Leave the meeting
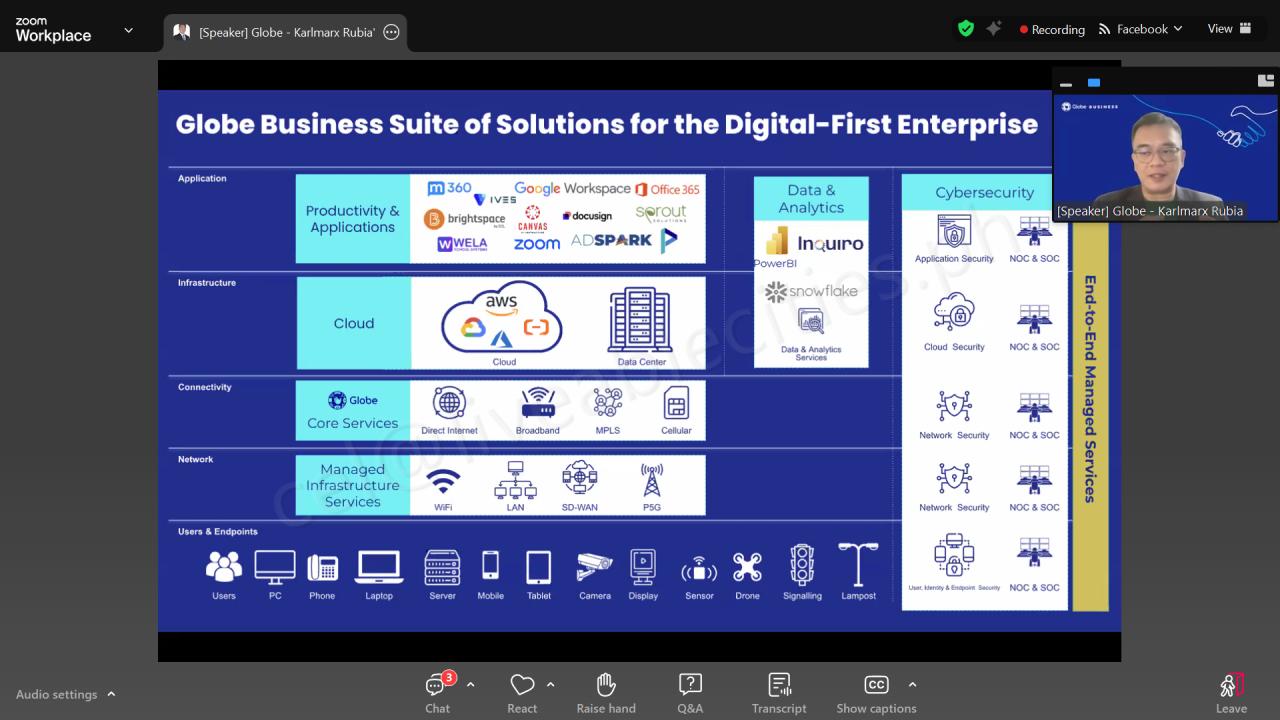This screenshot has height=720, width=1280. coord(1231,693)
